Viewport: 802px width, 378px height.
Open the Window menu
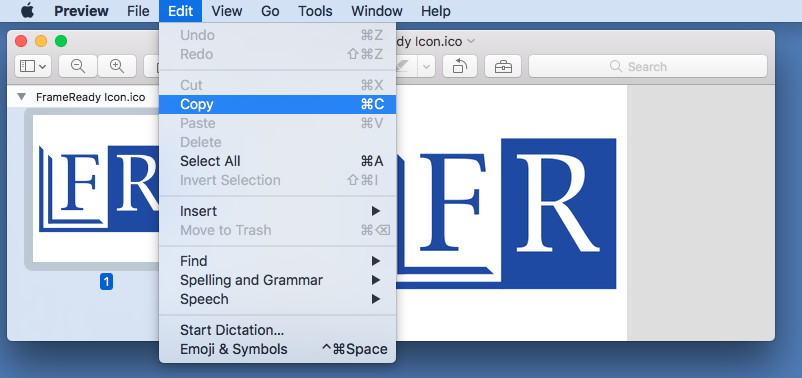[377, 11]
